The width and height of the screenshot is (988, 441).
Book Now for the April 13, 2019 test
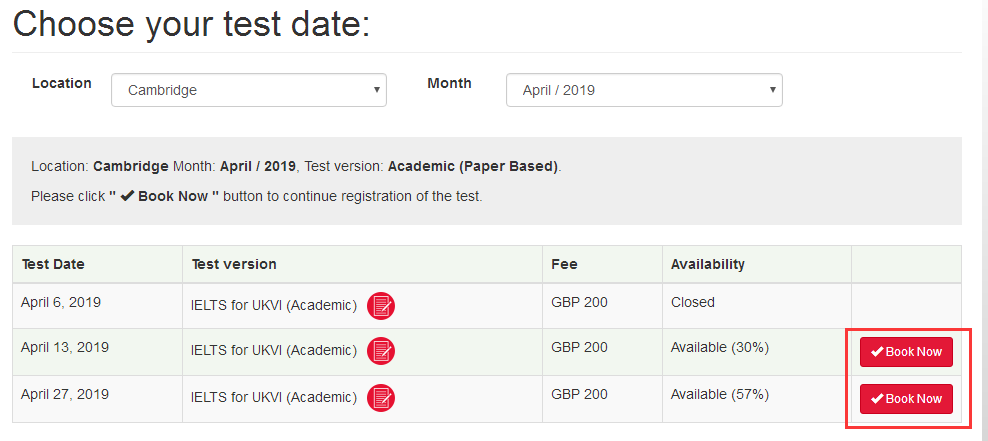click(906, 352)
